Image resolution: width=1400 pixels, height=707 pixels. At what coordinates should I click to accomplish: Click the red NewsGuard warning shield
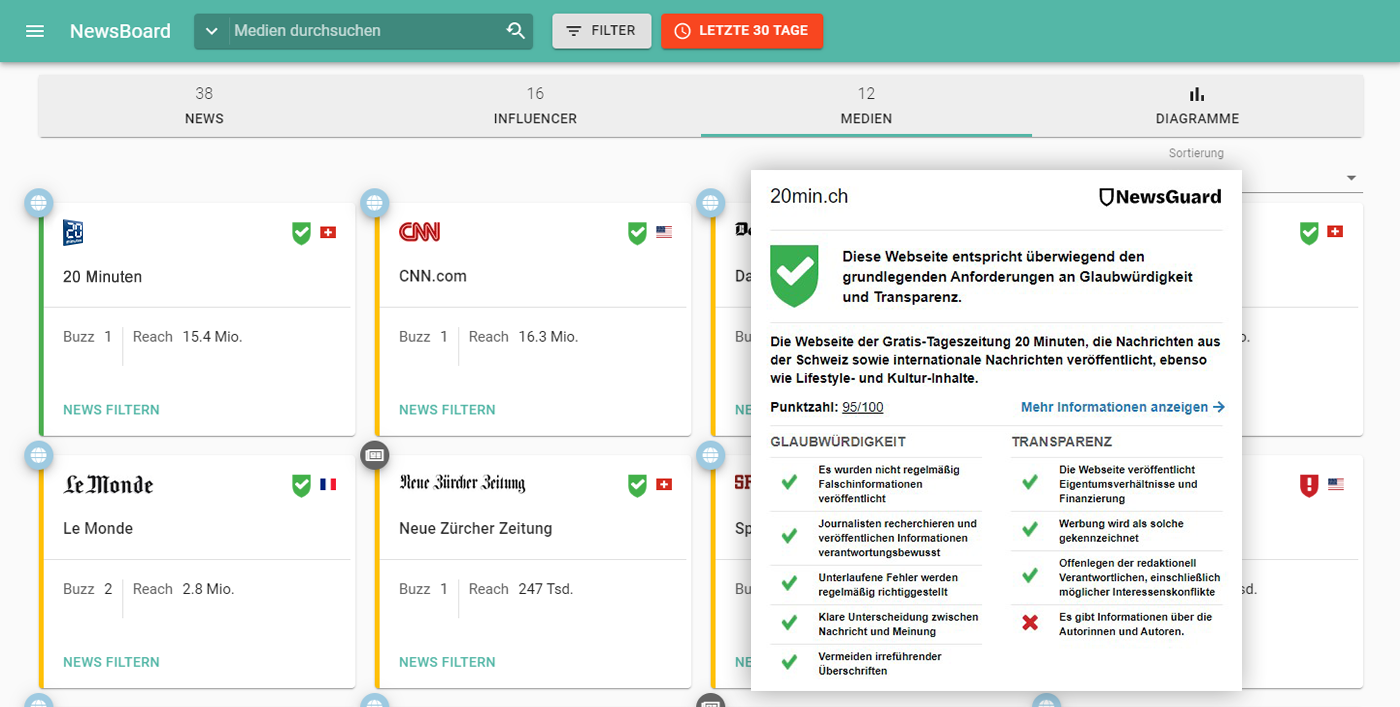1309,485
